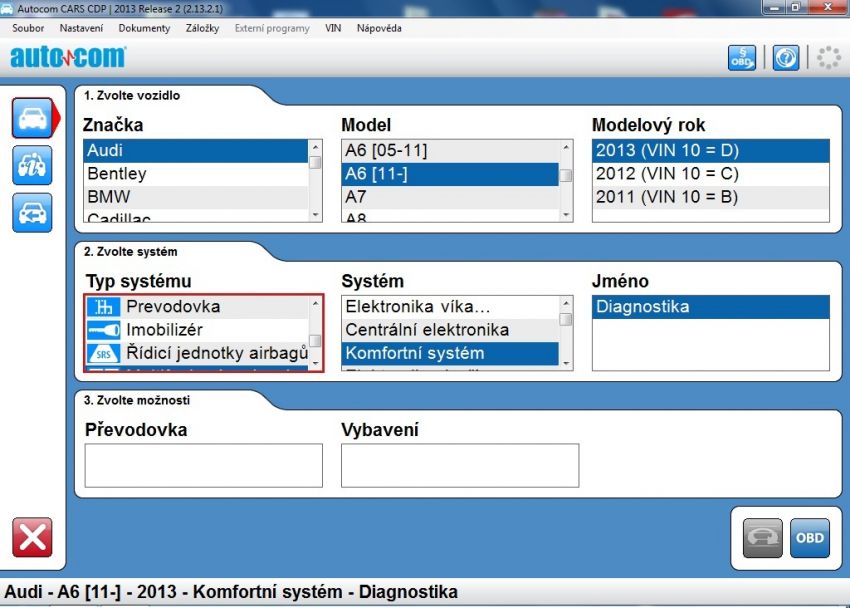Click the busy spinner icon in header

pos(828,57)
